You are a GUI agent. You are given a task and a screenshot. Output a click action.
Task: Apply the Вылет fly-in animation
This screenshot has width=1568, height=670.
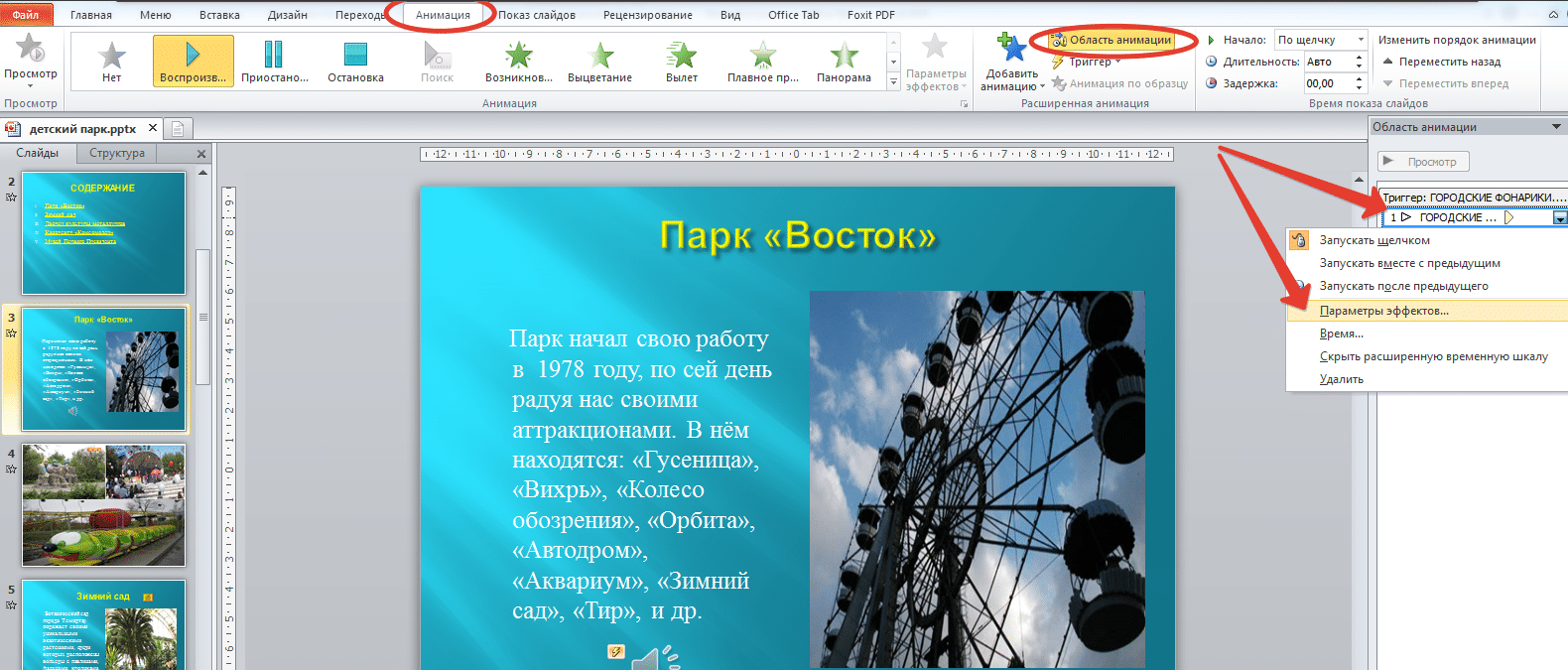click(x=682, y=61)
